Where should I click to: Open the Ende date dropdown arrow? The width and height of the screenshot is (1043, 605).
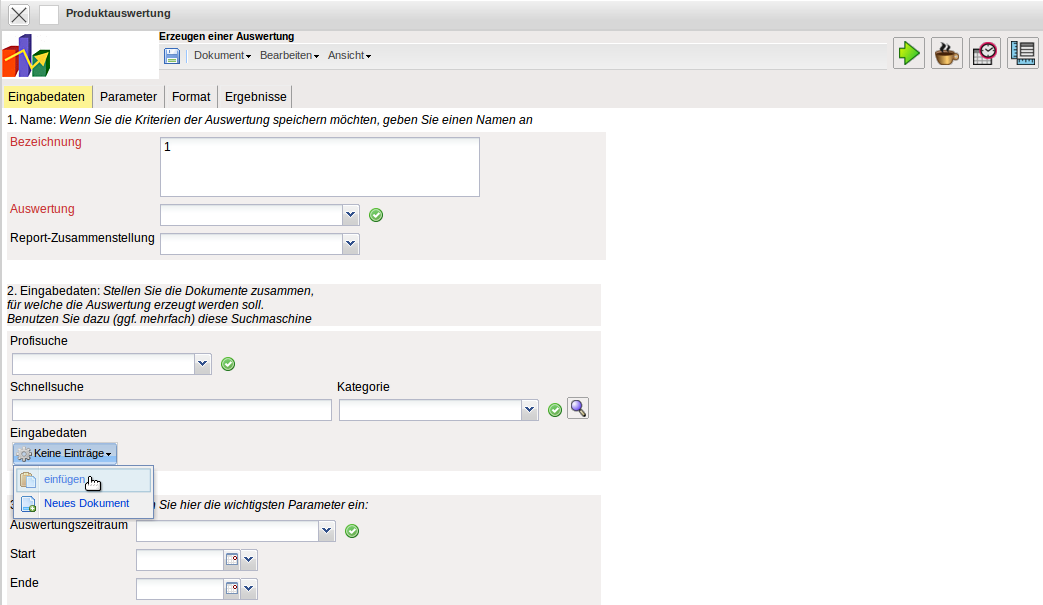(249, 588)
